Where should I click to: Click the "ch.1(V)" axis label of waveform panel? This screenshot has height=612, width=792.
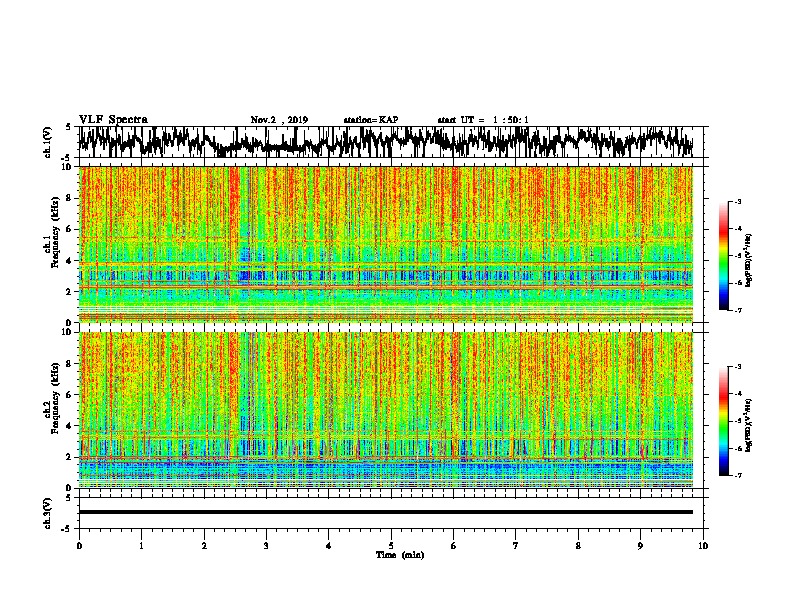point(48,142)
